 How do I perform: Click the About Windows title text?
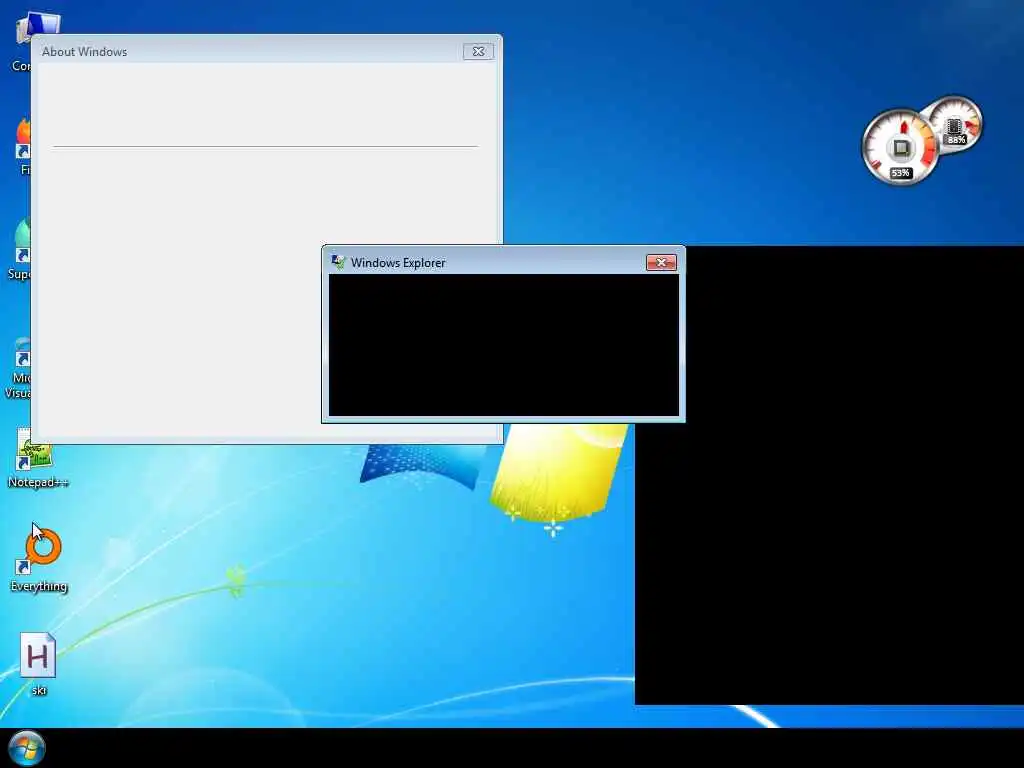tap(84, 52)
